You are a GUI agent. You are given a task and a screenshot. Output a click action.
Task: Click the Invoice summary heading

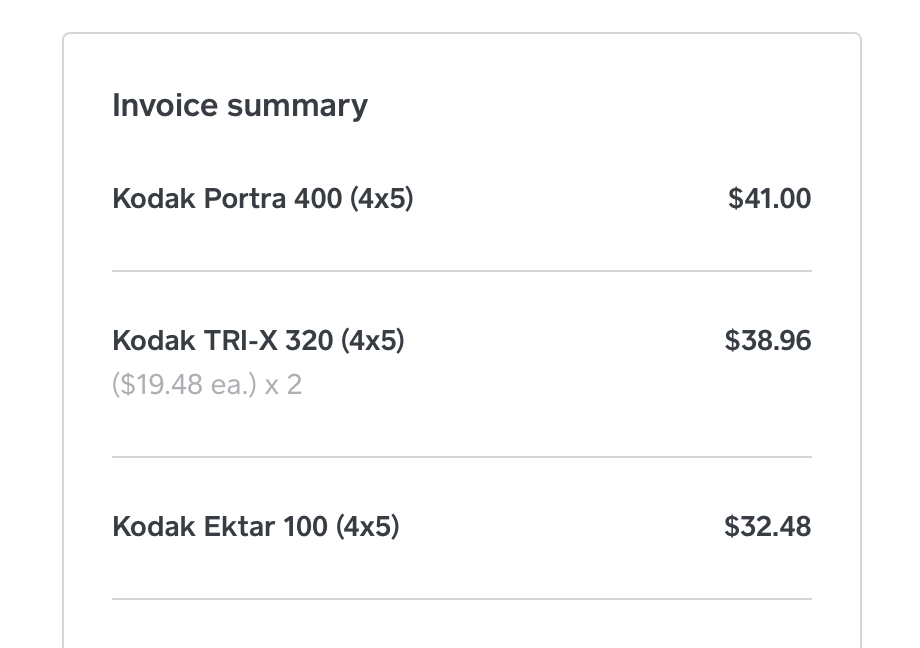click(x=240, y=105)
